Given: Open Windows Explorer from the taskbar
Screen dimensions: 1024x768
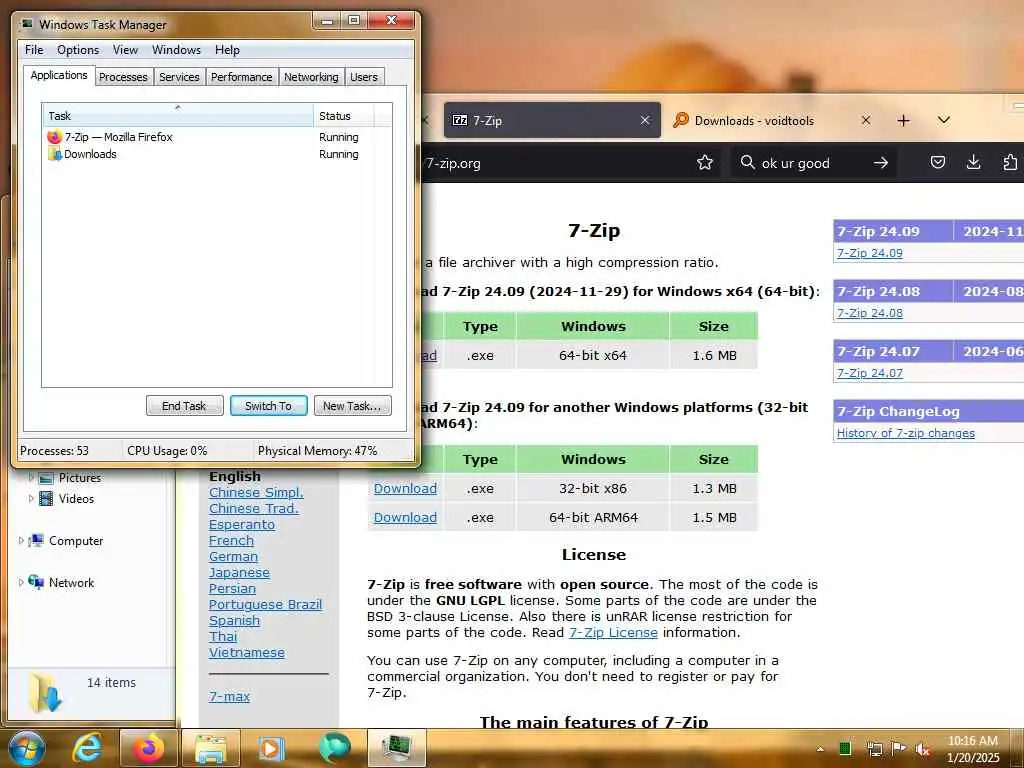Looking at the screenshot, I should tap(210, 748).
